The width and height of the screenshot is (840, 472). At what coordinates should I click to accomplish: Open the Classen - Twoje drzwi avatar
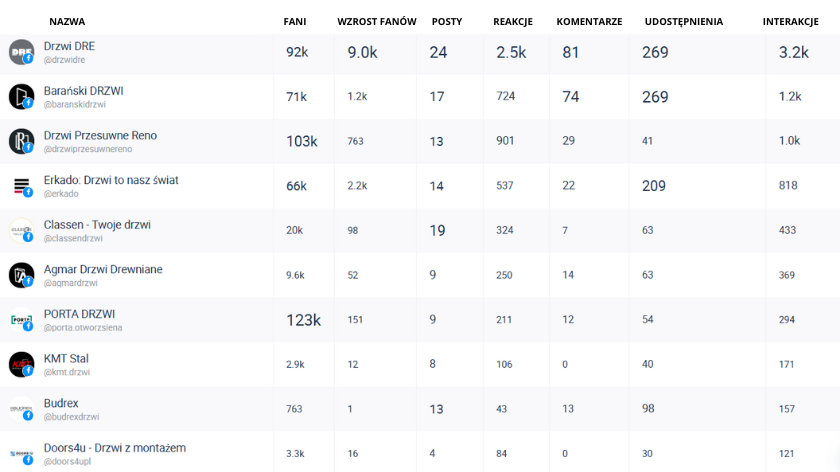pos(21,230)
